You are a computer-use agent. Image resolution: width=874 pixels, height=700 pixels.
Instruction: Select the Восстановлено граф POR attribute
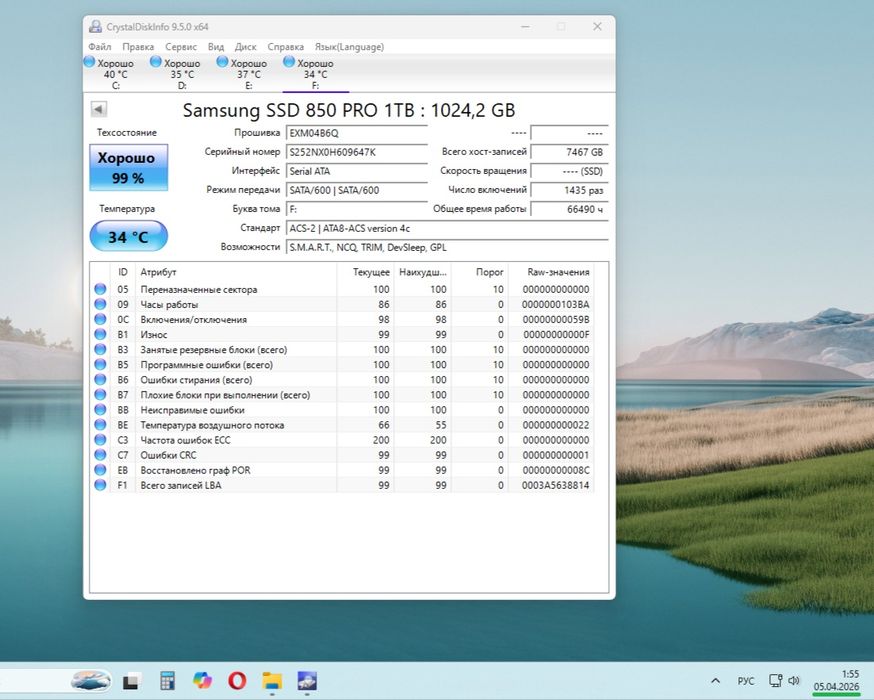(196, 470)
